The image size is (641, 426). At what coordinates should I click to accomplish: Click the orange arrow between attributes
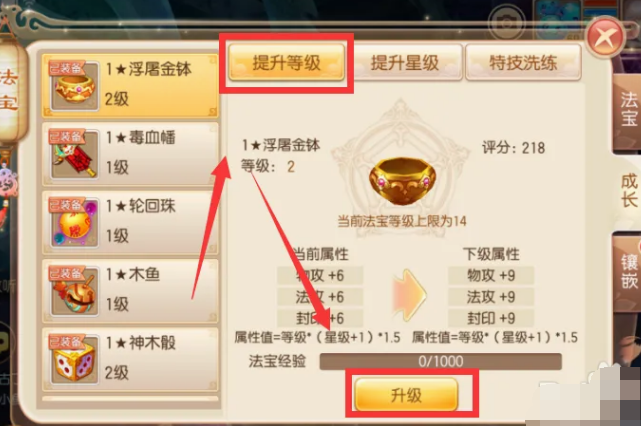pos(409,294)
